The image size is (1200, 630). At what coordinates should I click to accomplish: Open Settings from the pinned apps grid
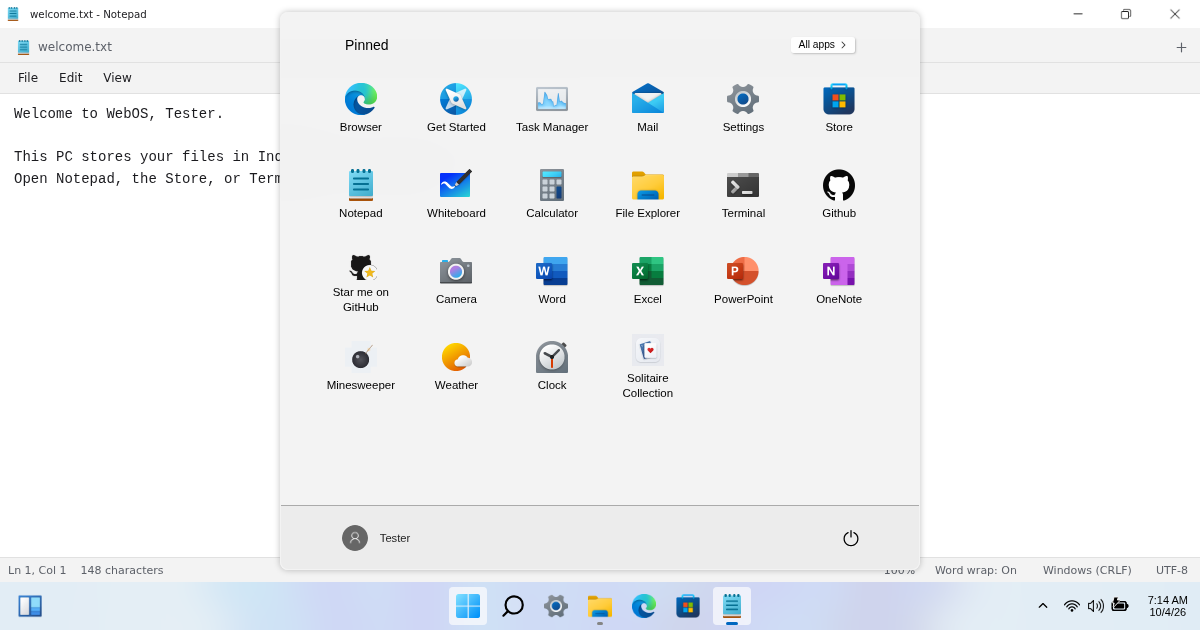tap(743, 108)
